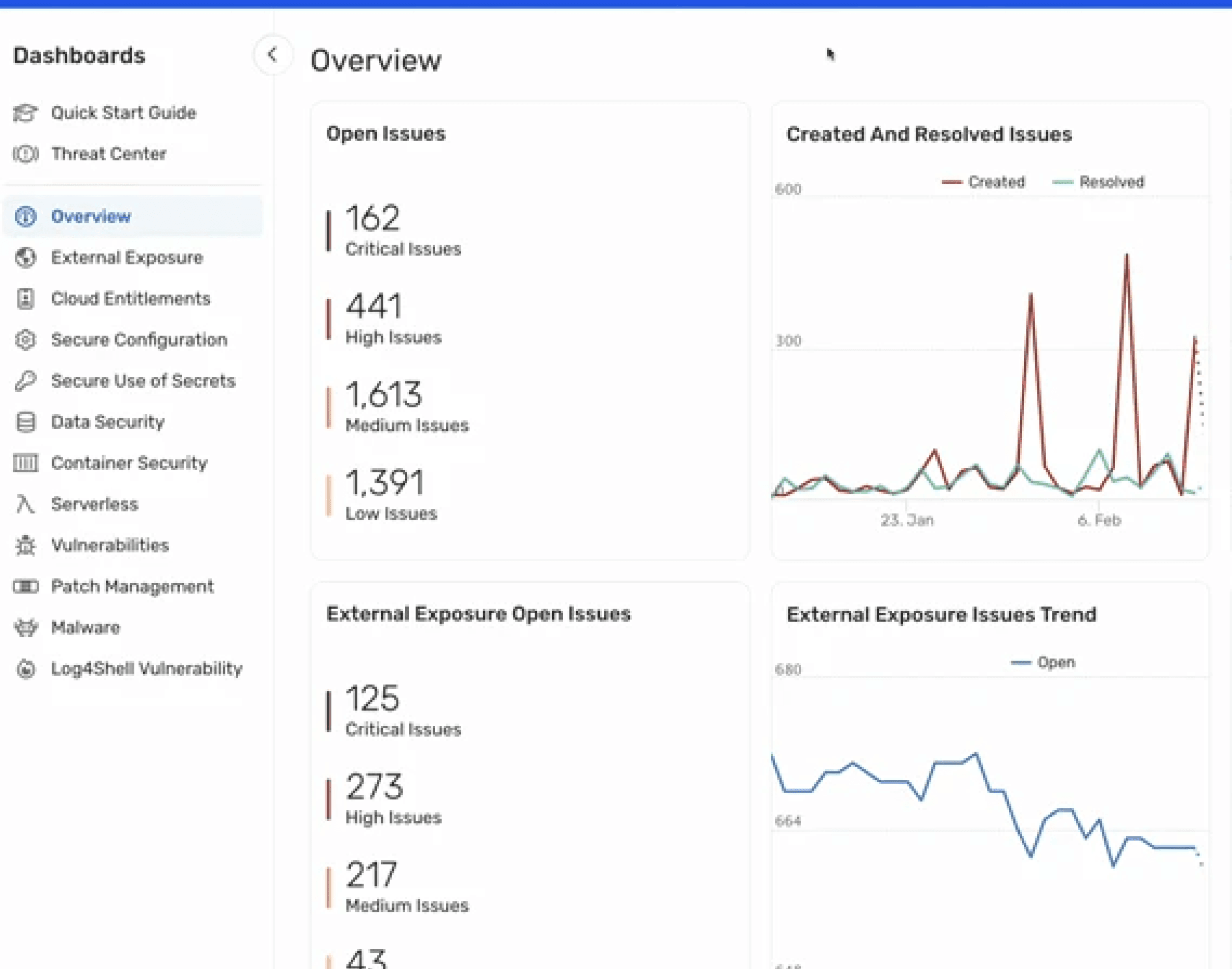Collapse the Dashboards sidebar with chevron
1232x969 pixels.
273,55
